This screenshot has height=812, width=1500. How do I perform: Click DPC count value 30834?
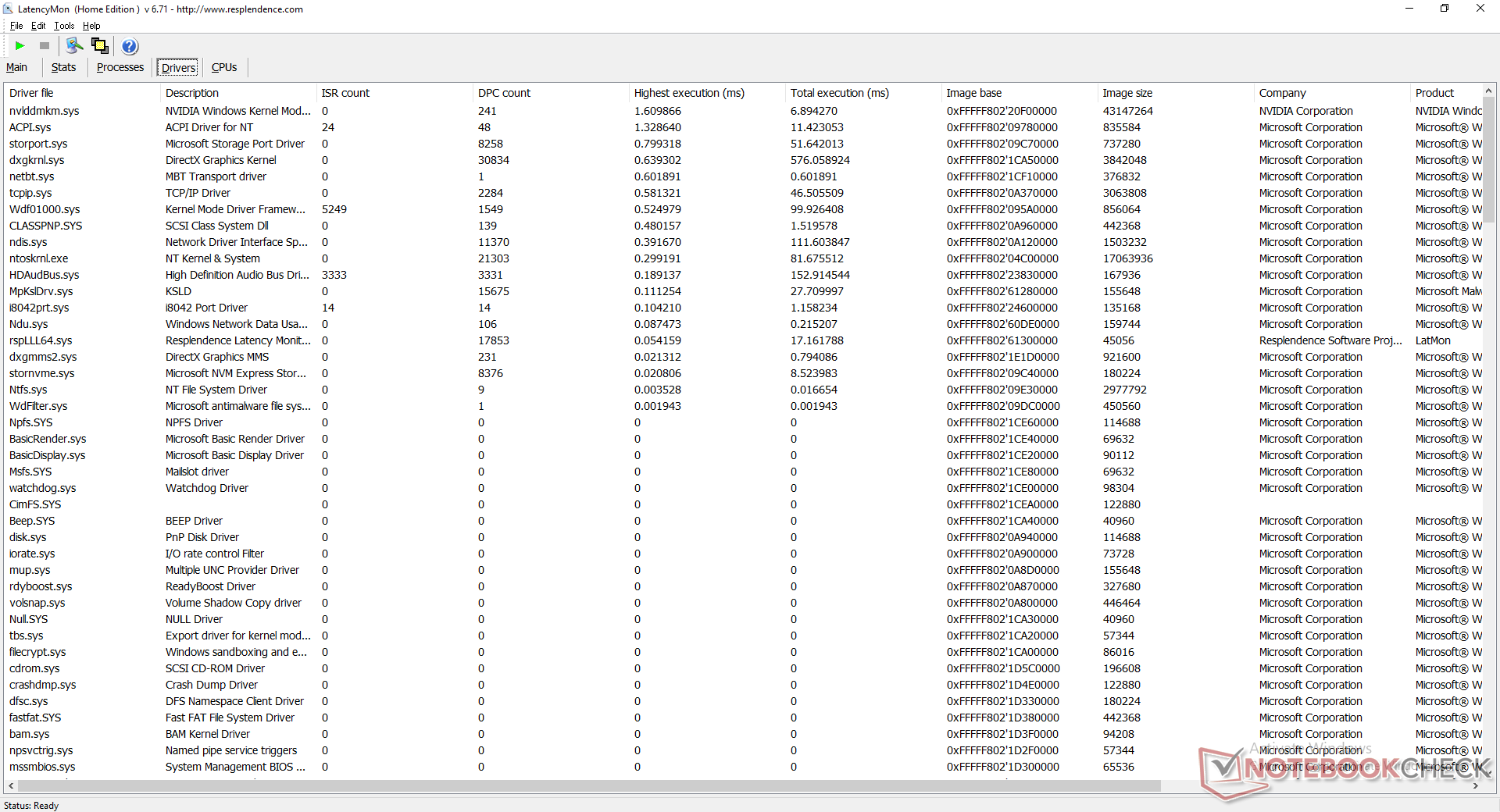pyautogui.click(x=493, y=160)
